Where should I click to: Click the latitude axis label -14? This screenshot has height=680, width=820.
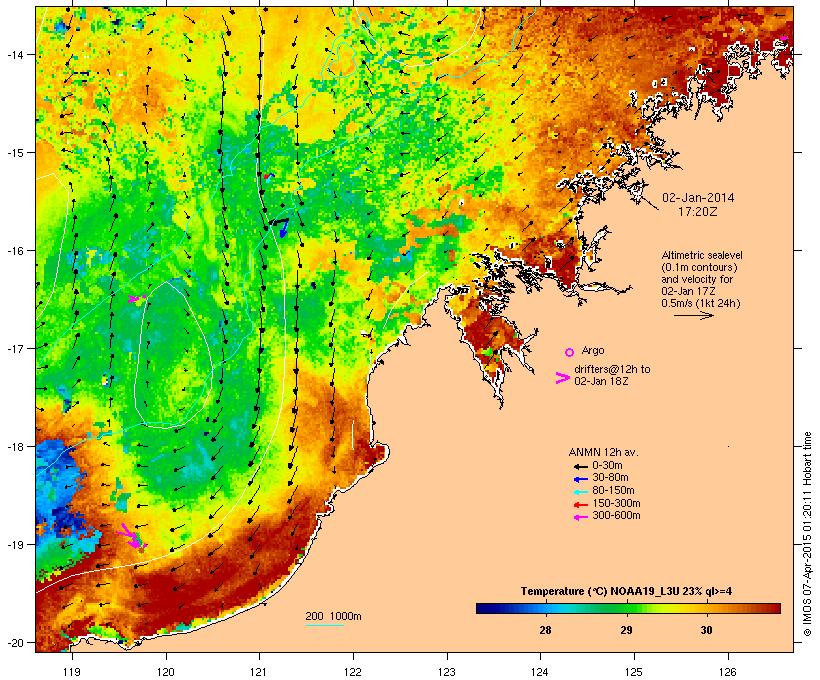click(x=14, y=54)
